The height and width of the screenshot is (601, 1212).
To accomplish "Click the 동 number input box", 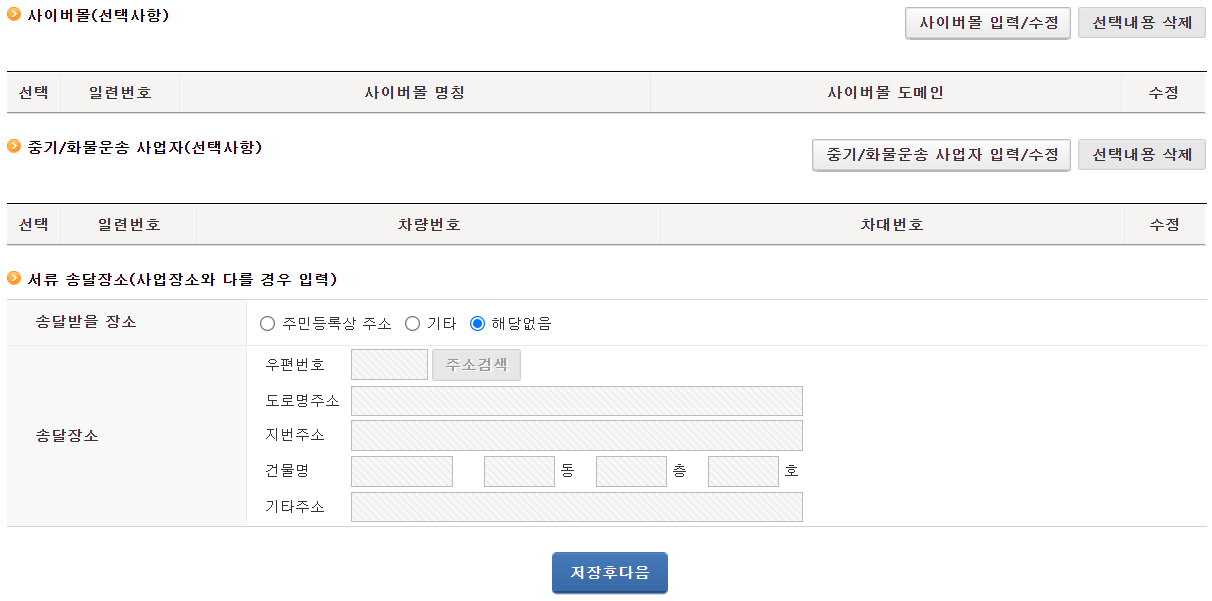I will click(519, 471).
